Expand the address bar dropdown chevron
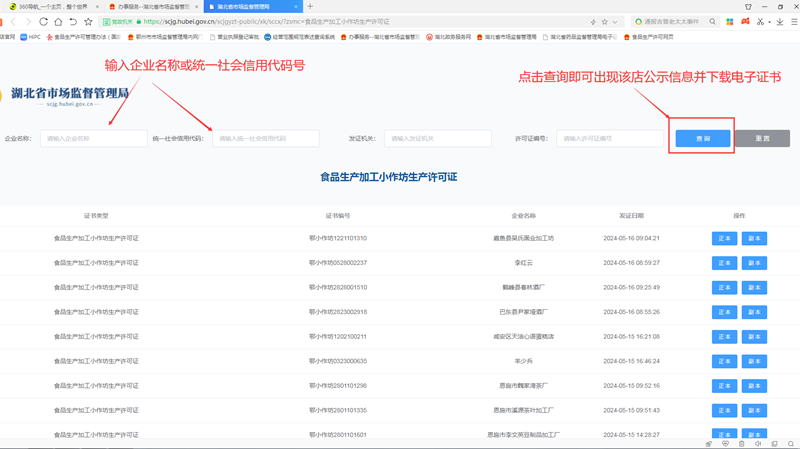Screen dimensions: 800x449 [615, 22]
